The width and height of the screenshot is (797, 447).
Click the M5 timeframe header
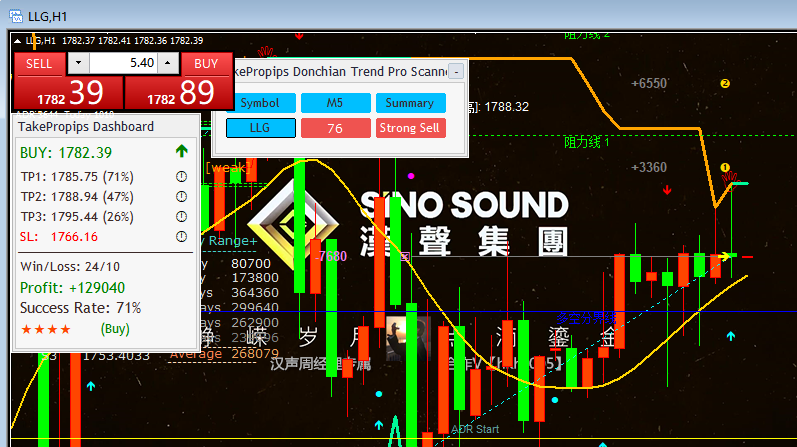coord(335,103)
